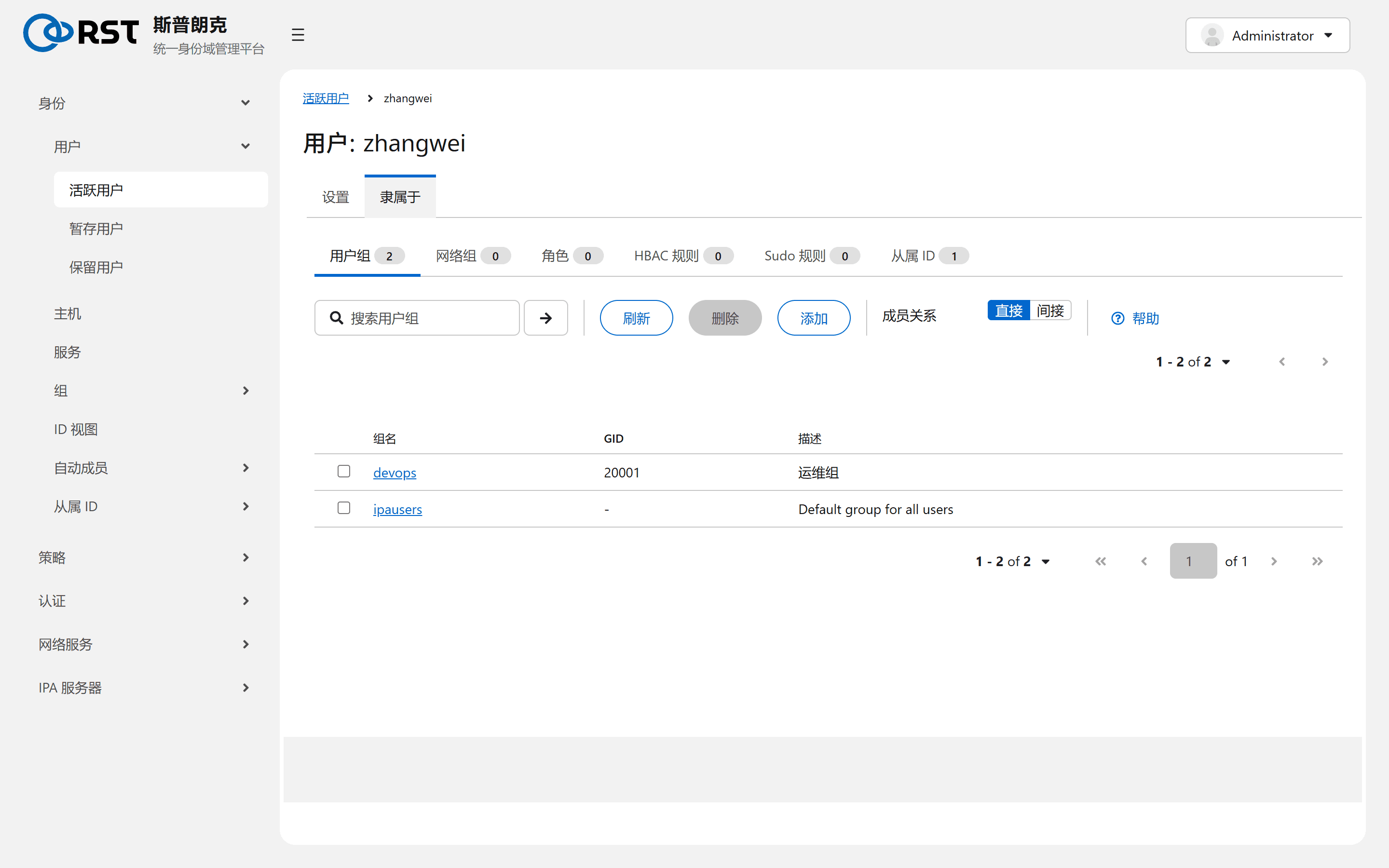Open the 角色 tab
Viewport: 1389px width, 868px height.
tap(572, 256)
